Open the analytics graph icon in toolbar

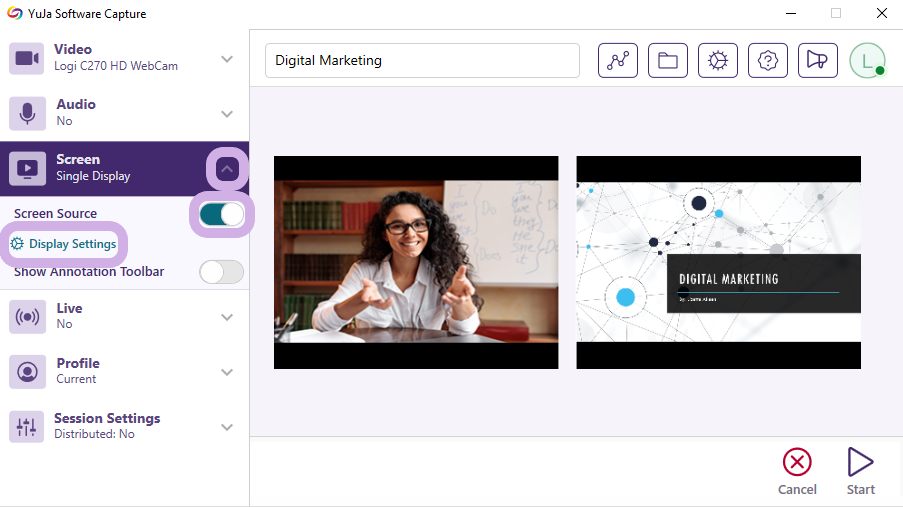click(617, 60)
